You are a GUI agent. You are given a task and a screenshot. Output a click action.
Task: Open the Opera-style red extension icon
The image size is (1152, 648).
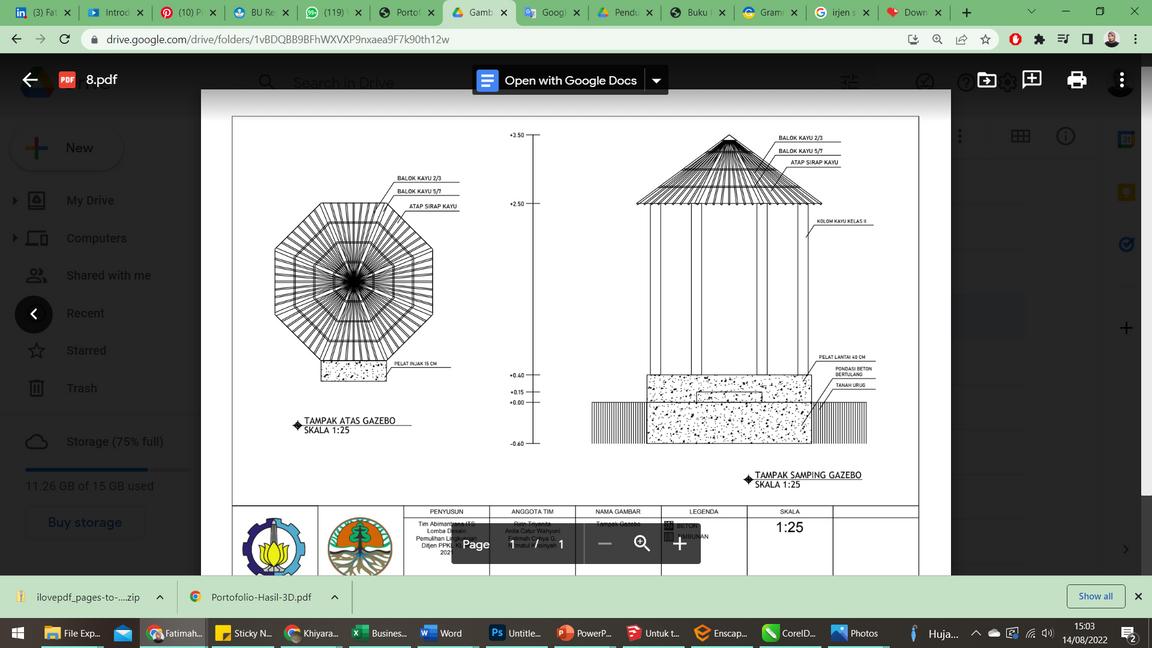(1015, 40)
